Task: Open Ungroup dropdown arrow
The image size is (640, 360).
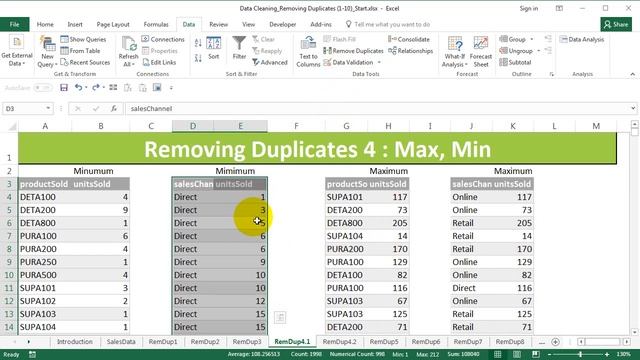Action: pos(538,51)
